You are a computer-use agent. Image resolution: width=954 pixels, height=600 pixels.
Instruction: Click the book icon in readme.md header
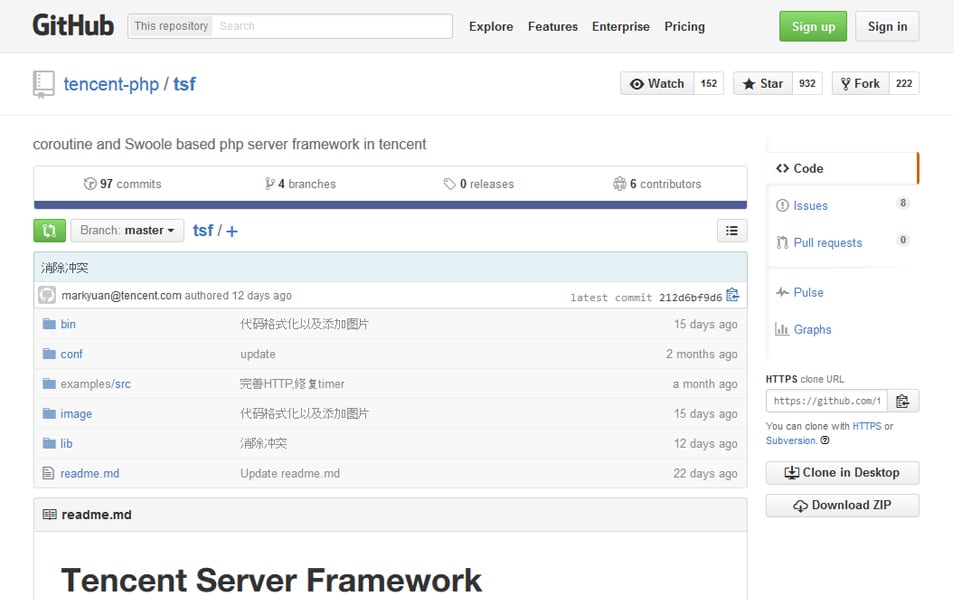[49, 514]
